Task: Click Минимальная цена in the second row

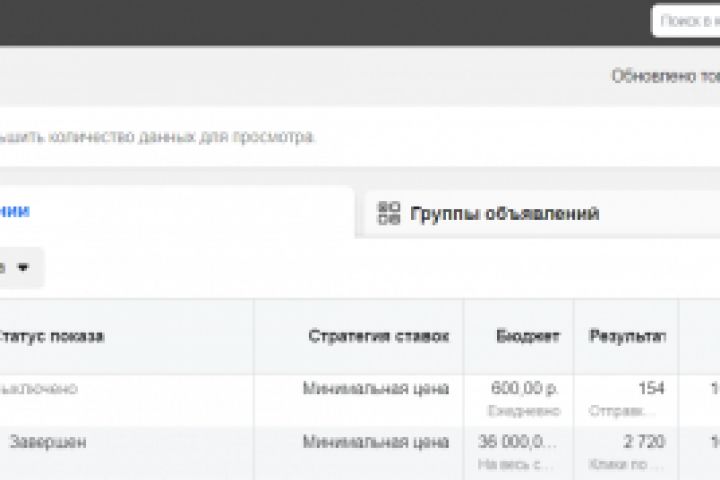Action: coord(376,442)
